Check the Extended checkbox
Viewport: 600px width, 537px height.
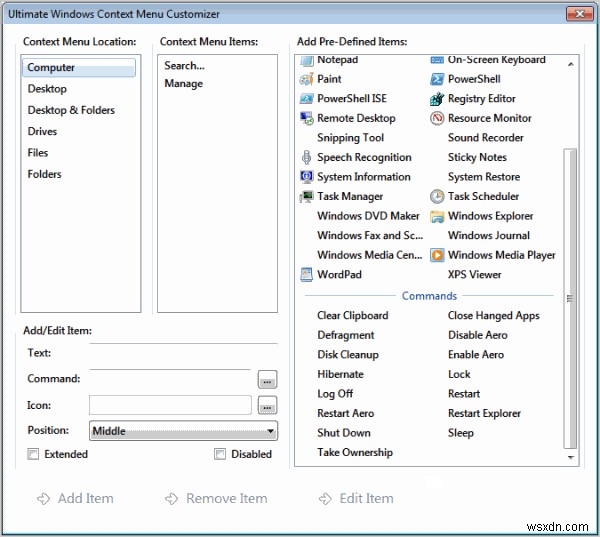coord(33,454)
